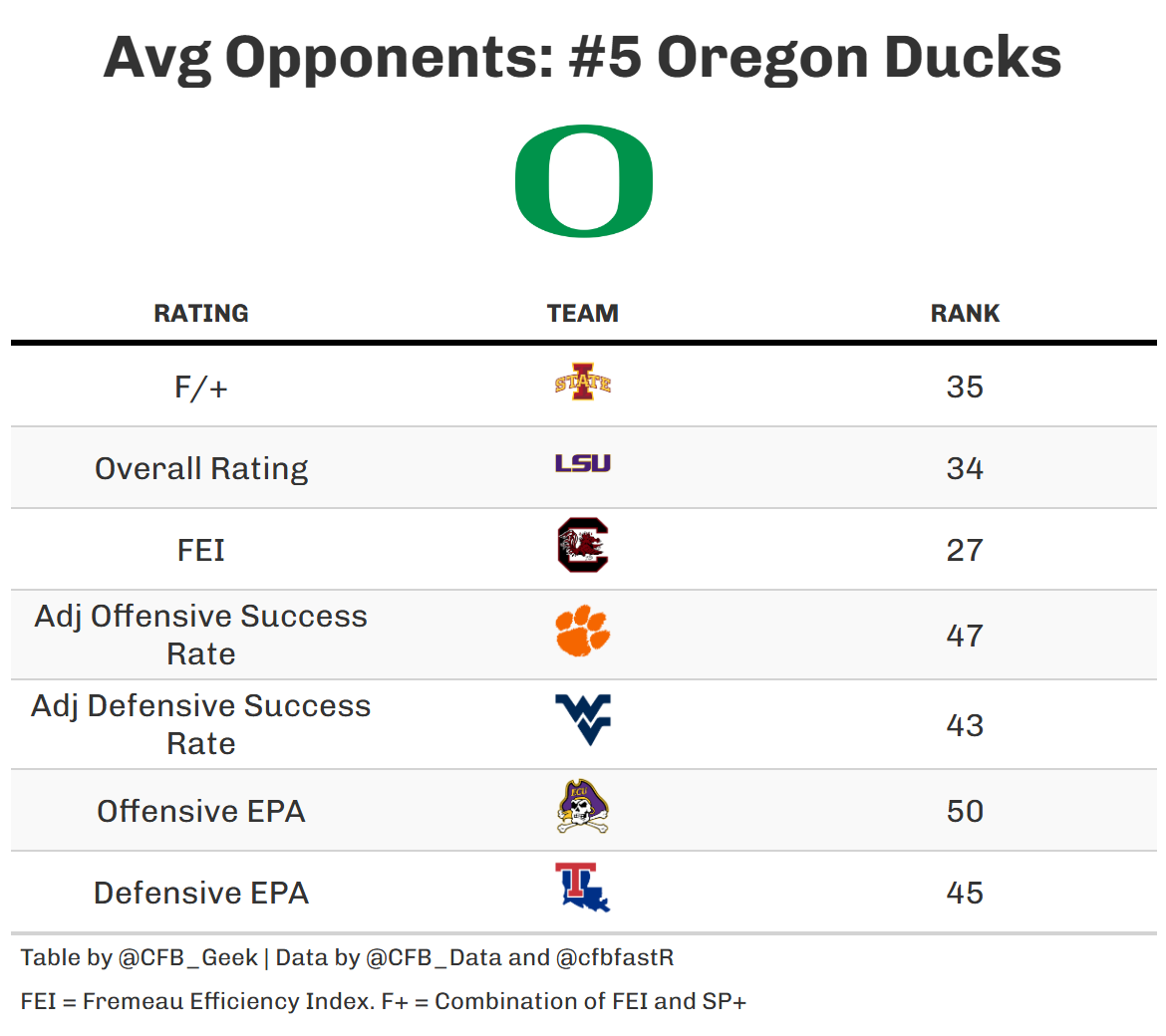Viewport: 1166px width, 1036px height.
Task: Select the F/+ rating label
Action: 201,387
